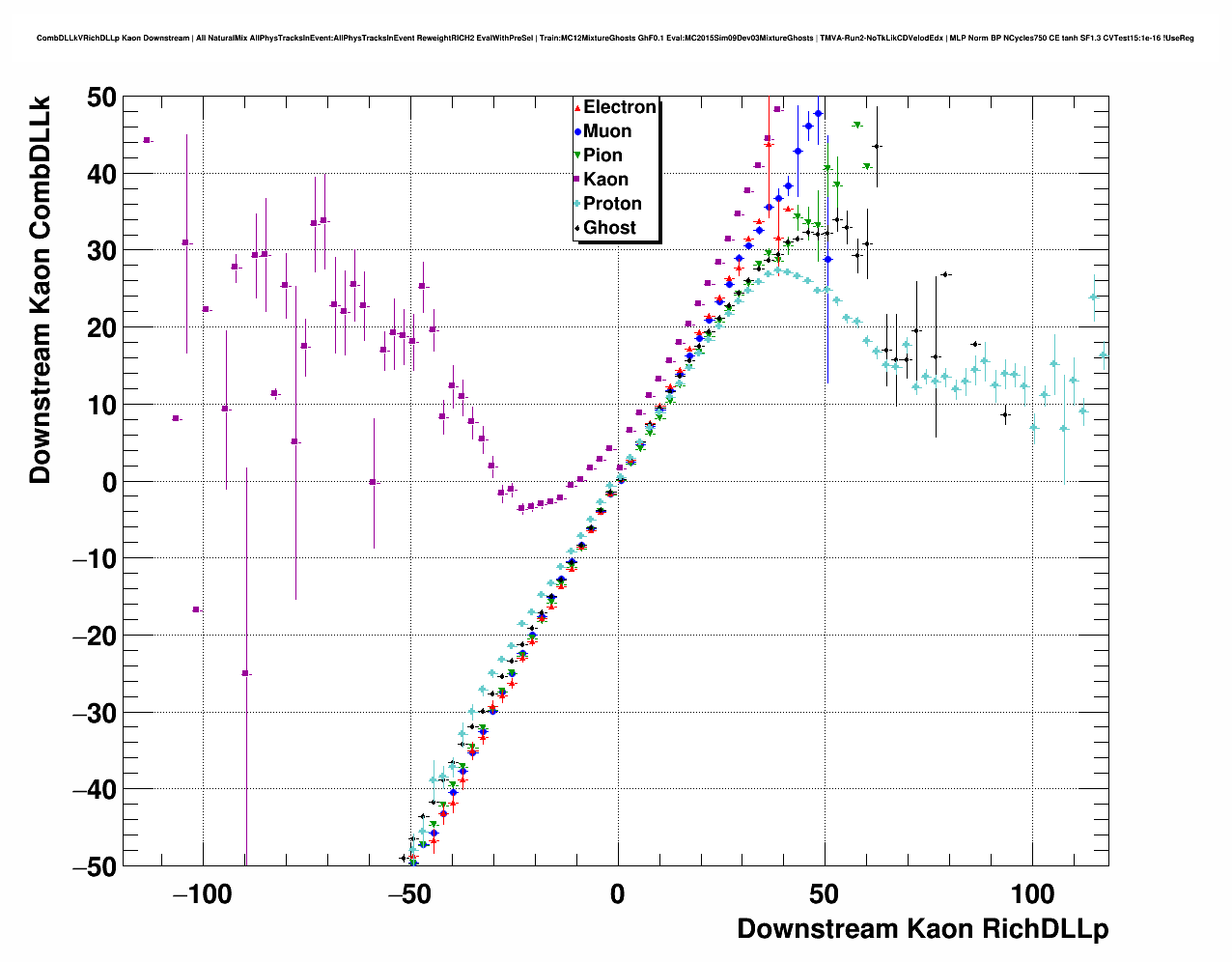Image resolution: width=1232 pixels, height=962 pixels.
Task: Click the cyan Proton cross legend marker
Action: 577,204
